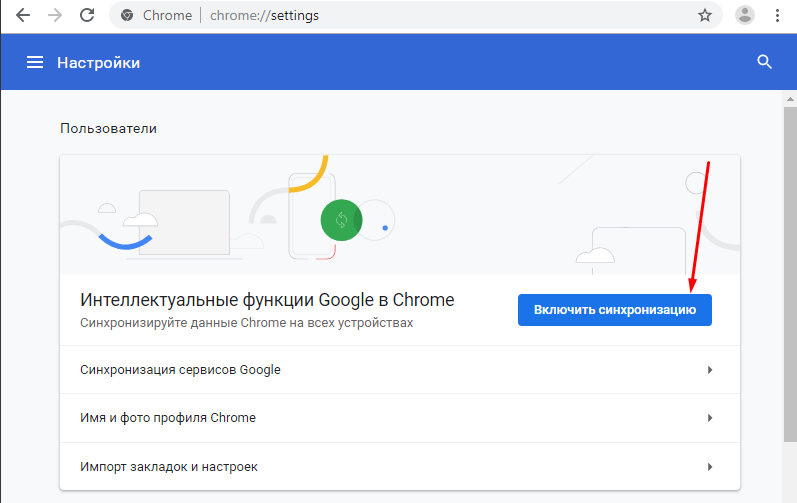Reload the settings page
Viewport: 797px width, 503px height.
pos(87,15)
